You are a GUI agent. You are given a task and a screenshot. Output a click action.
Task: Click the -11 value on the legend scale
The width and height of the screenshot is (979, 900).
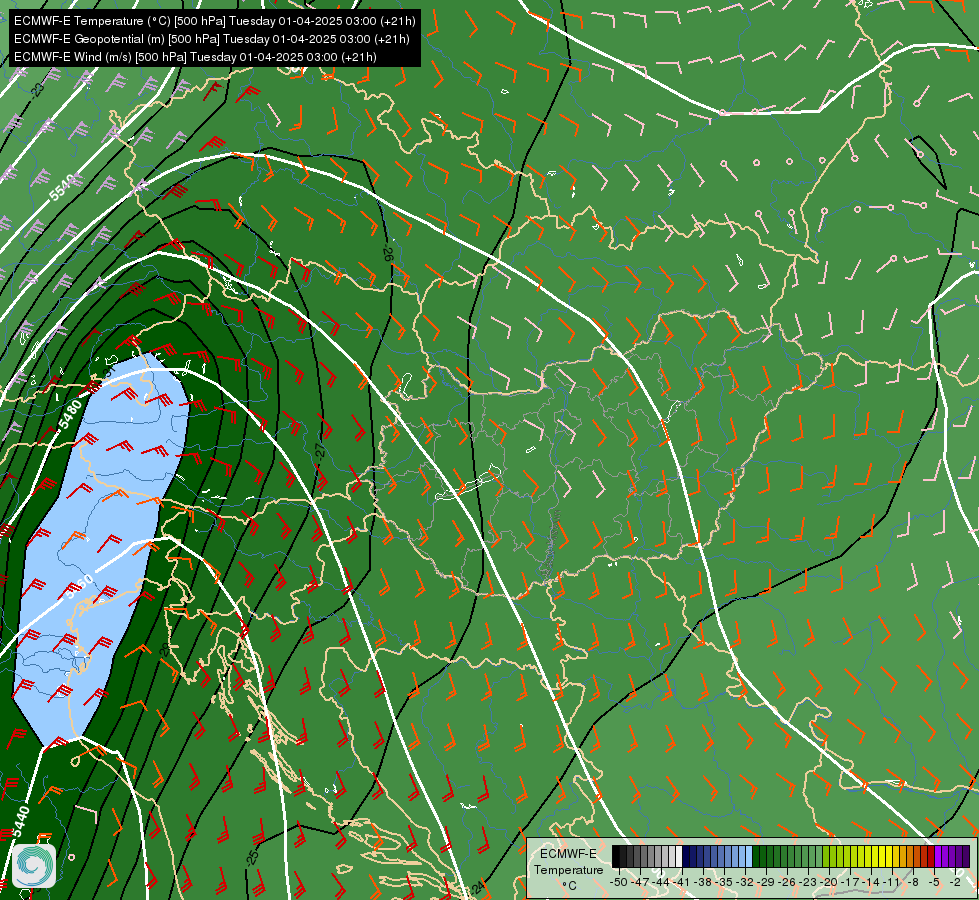[x=892, y=883]
